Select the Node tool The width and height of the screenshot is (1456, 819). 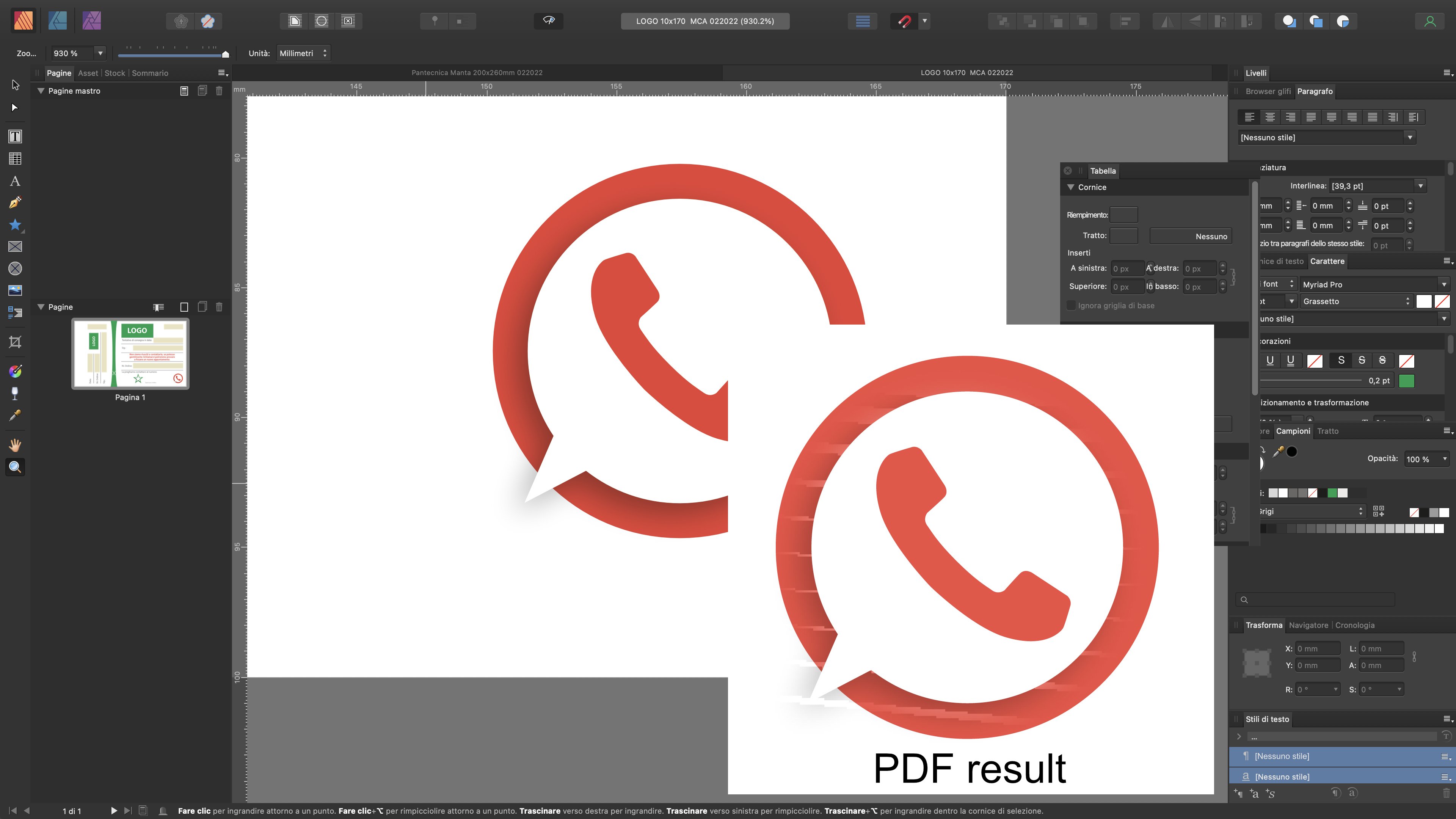click(x=15, y=107)
